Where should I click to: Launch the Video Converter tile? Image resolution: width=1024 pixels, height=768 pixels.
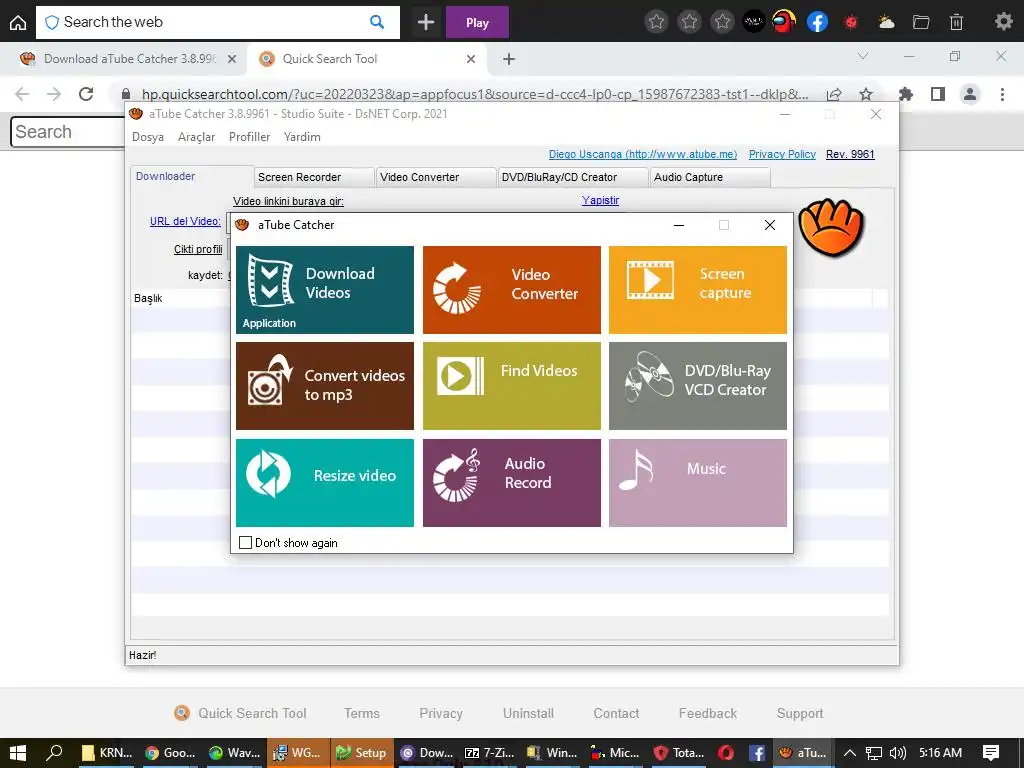coord(511,290)
